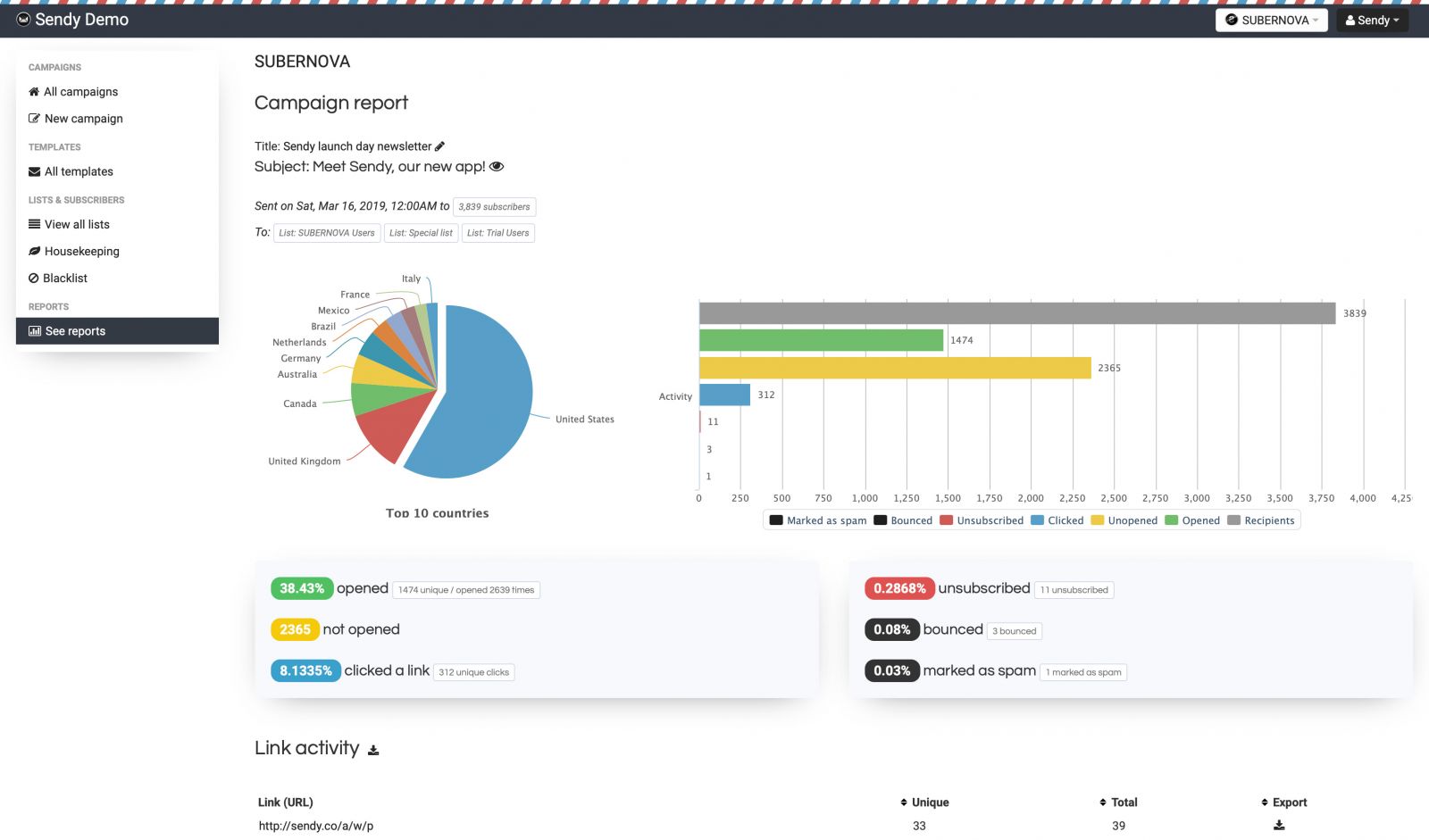Click the Sendy envelope logo icon

coord(23,19)
